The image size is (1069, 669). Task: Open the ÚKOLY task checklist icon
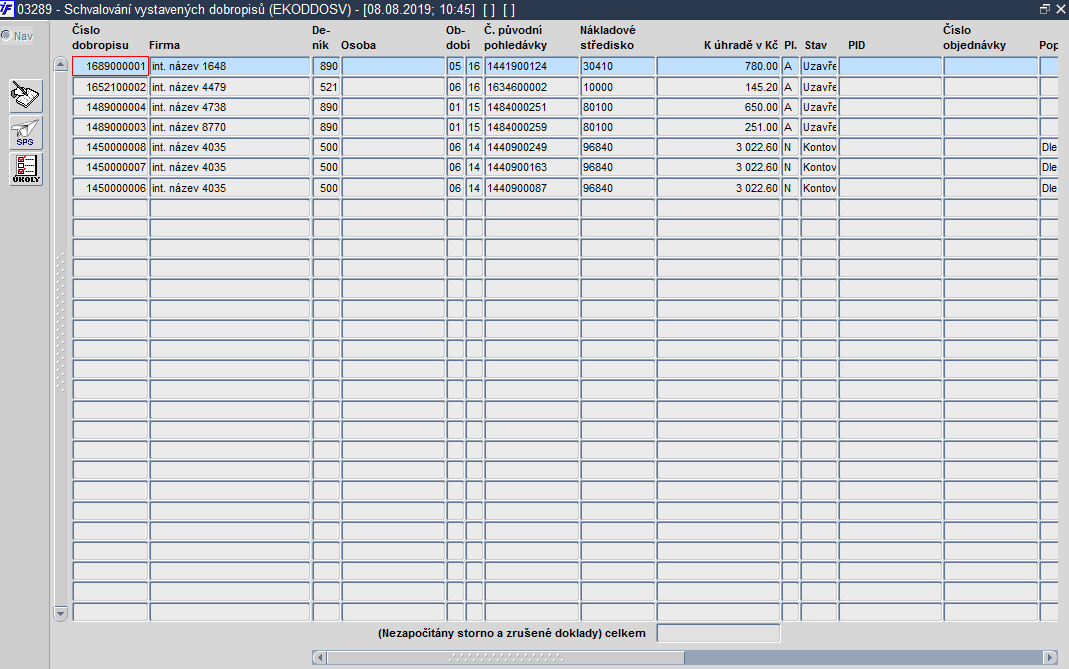[x=26, y=168]
